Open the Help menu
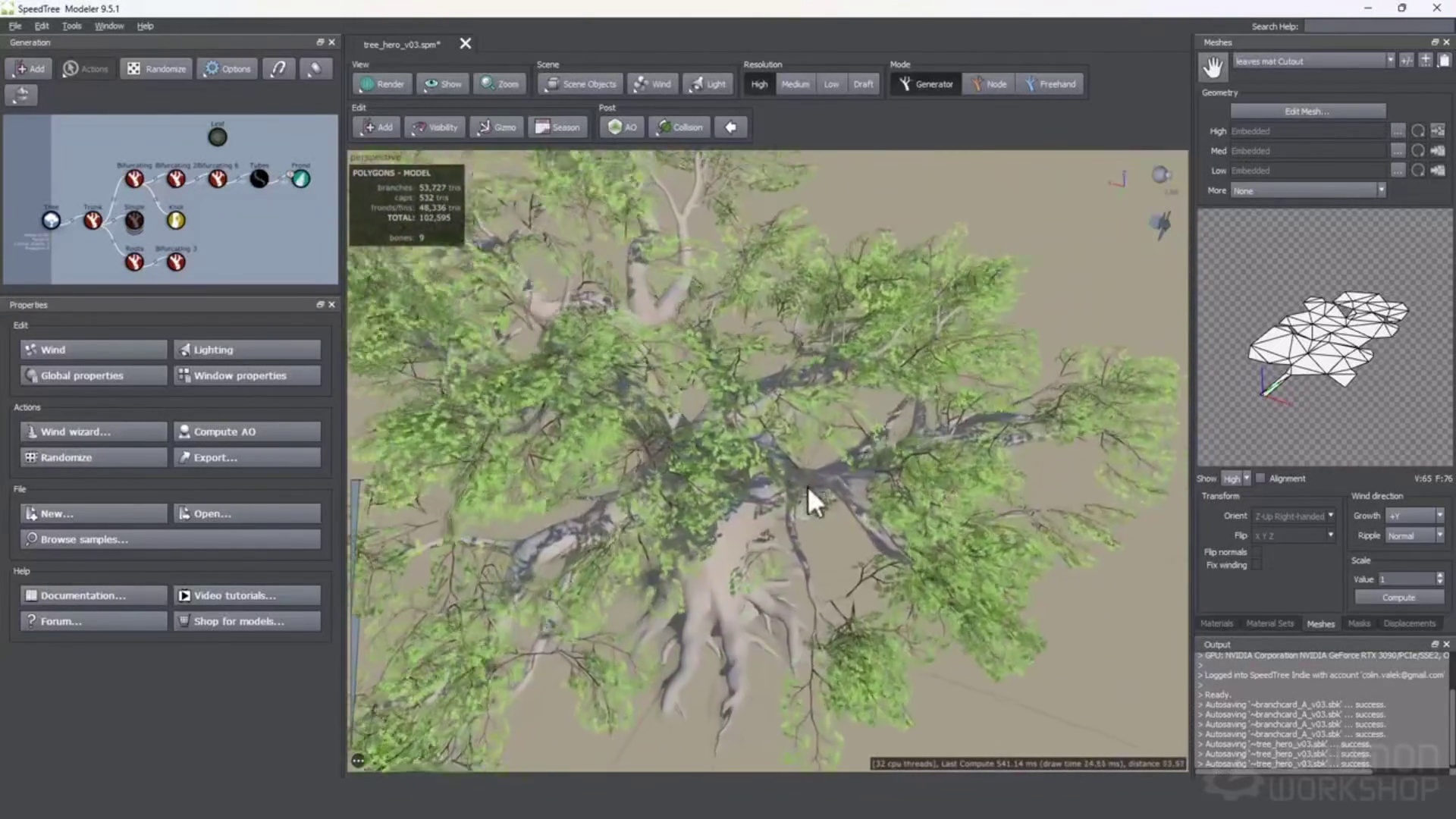 coord(145,26)
